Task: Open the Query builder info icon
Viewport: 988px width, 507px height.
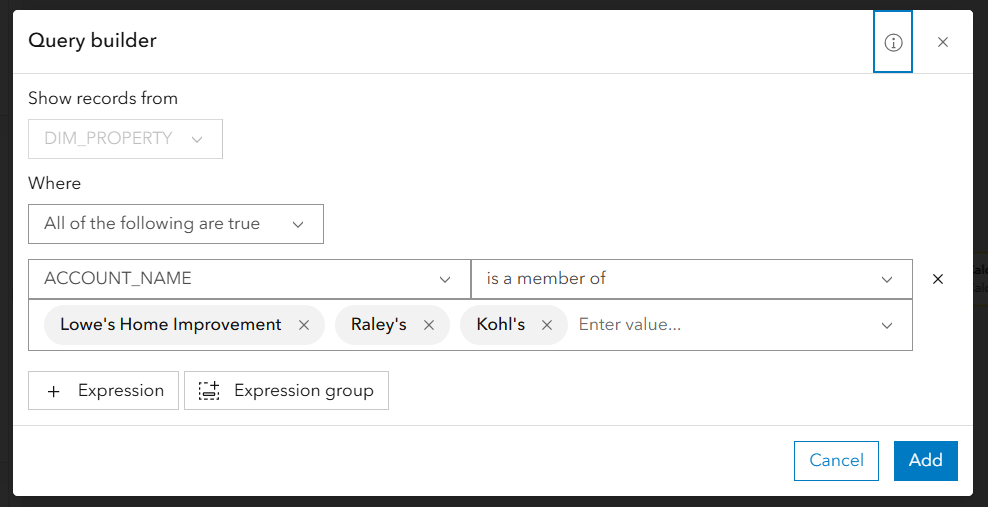Action: pos(893,42)
